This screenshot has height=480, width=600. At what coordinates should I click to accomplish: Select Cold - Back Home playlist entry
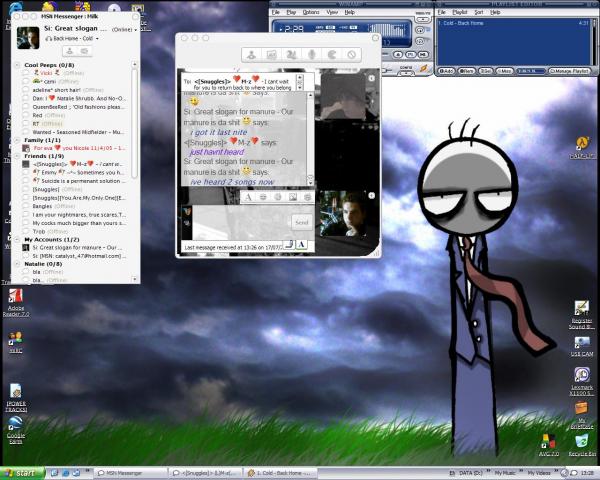point(513,23)
